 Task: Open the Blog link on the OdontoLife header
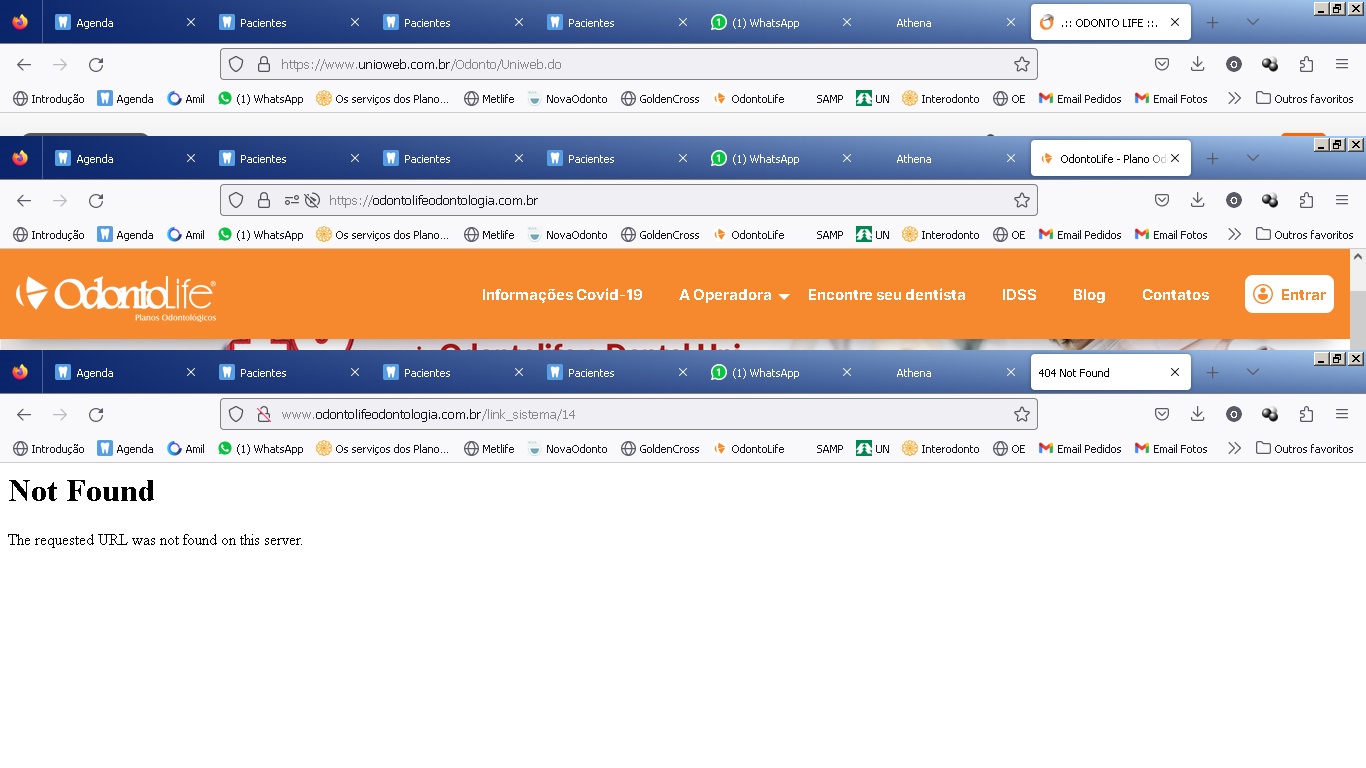coord(1089,295)
